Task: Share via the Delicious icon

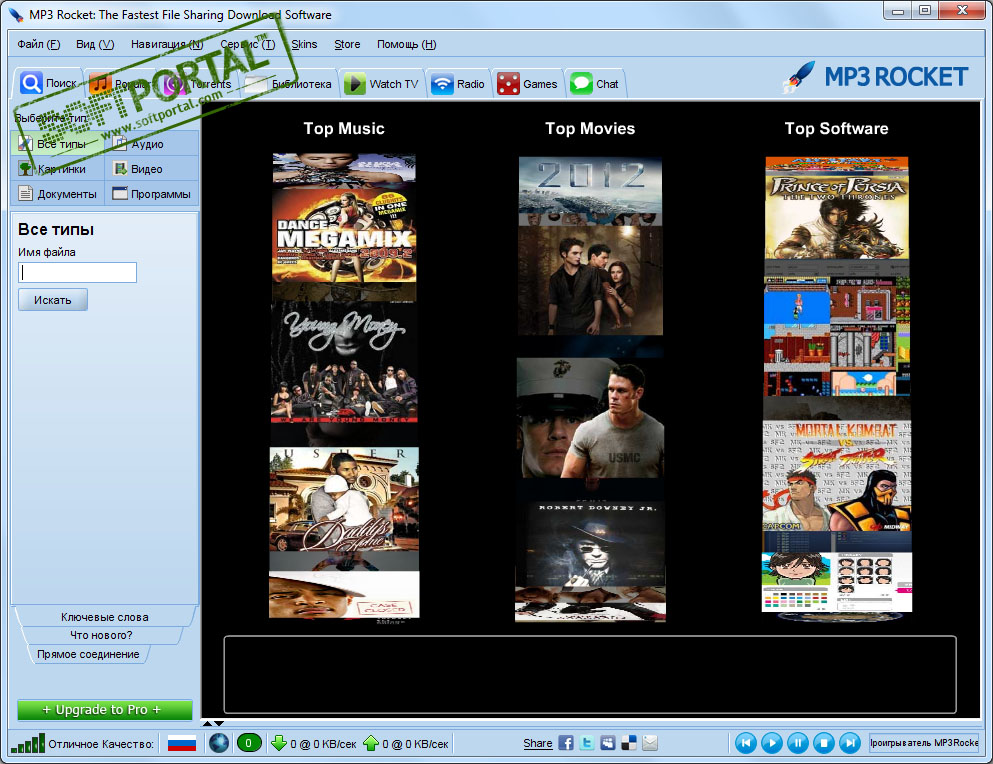Action: click(629, 743)
